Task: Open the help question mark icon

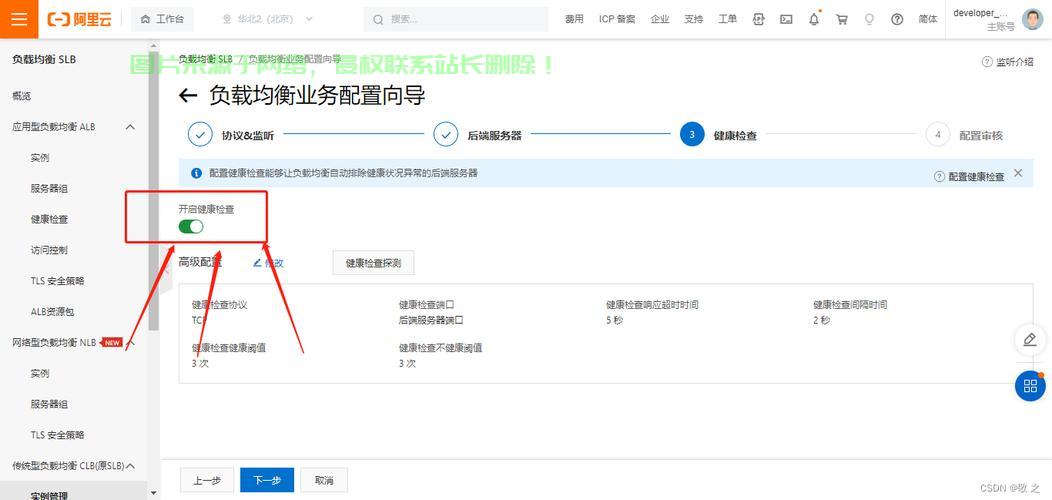Action: tap(897, 19)
